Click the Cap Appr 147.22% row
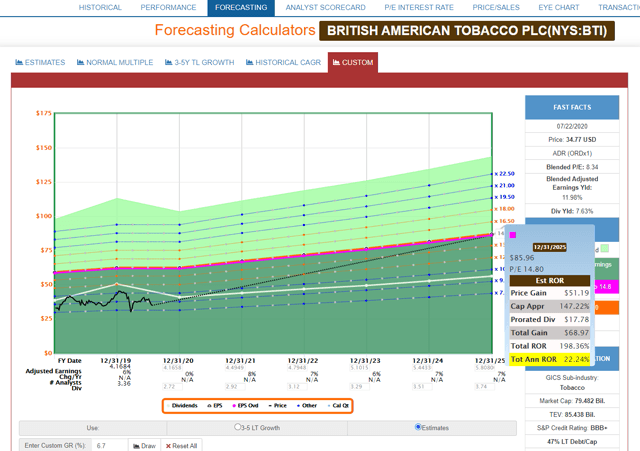 550,307
